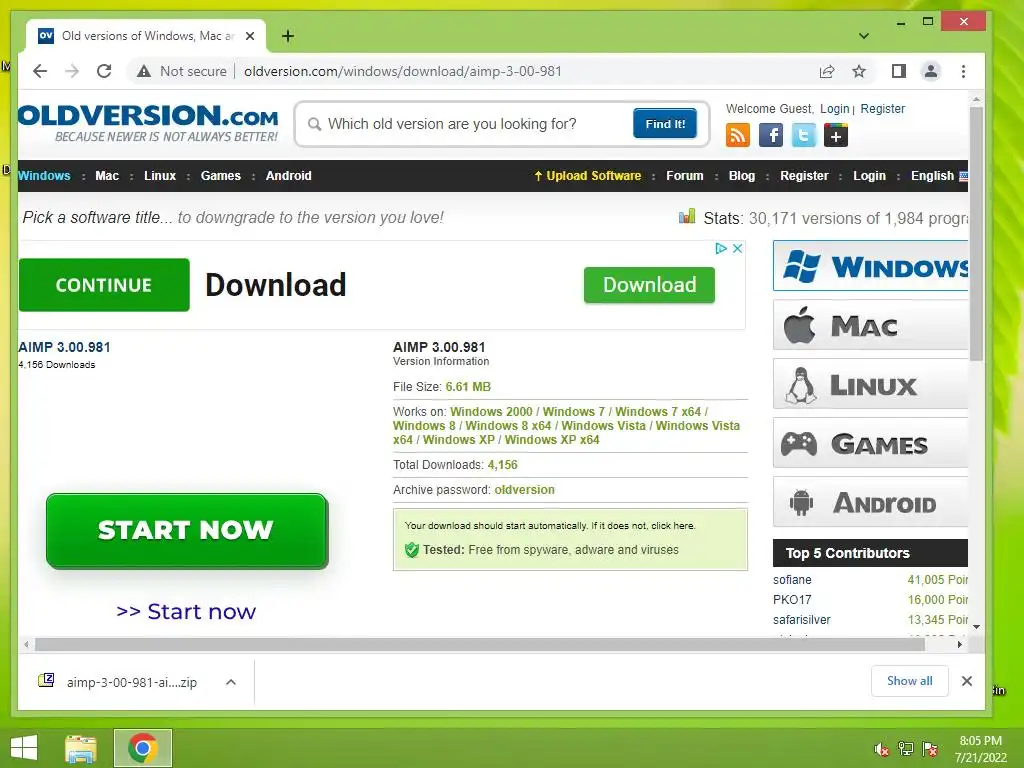The height and width of the screenshot is (768, 1024).
Task: Click the Android category sidebar button
Action: coord(870,502)
